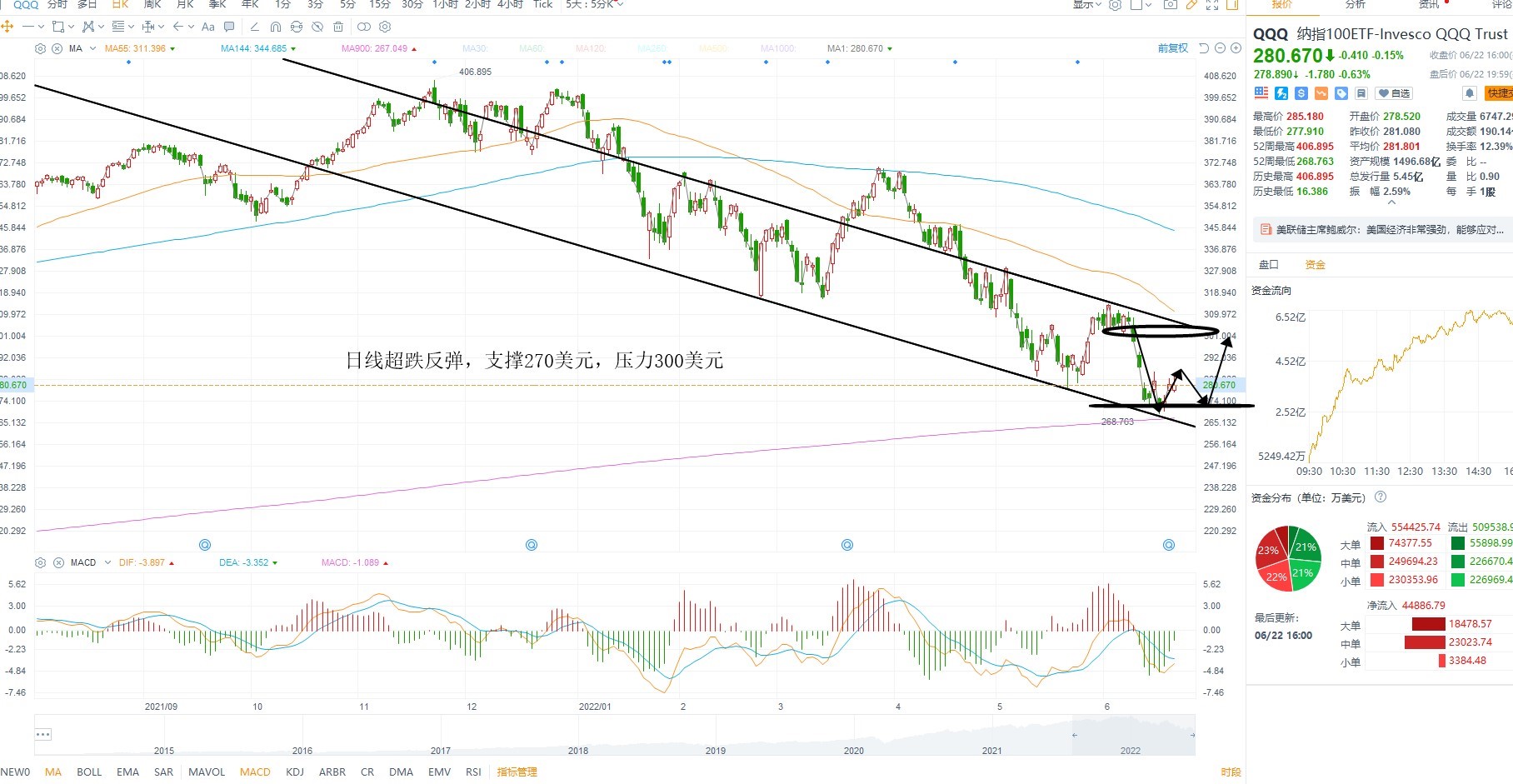This screenshot has height=784, width=1513.
Task: Zoom in the chart with plus icon
Action: [1236, 48]
